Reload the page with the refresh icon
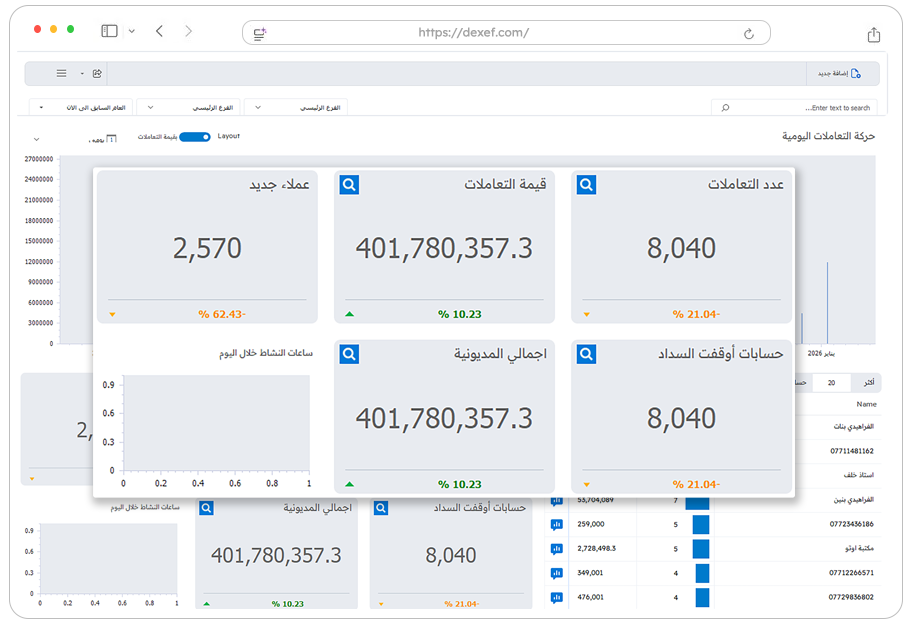Screen dimensions: 908x624 pyautogui.click(x=749, y=34)
